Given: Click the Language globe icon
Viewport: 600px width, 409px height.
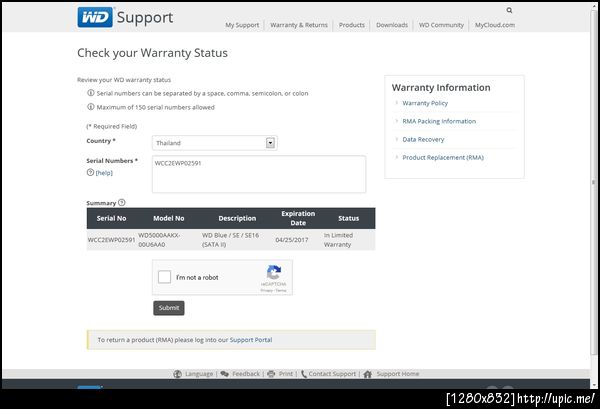Looking at the screenshot, I should 178,374.
